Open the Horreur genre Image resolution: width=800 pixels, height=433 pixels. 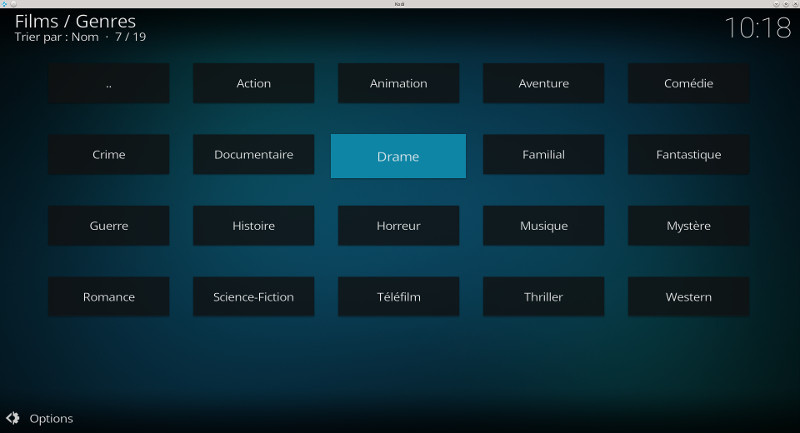(398, 226)
